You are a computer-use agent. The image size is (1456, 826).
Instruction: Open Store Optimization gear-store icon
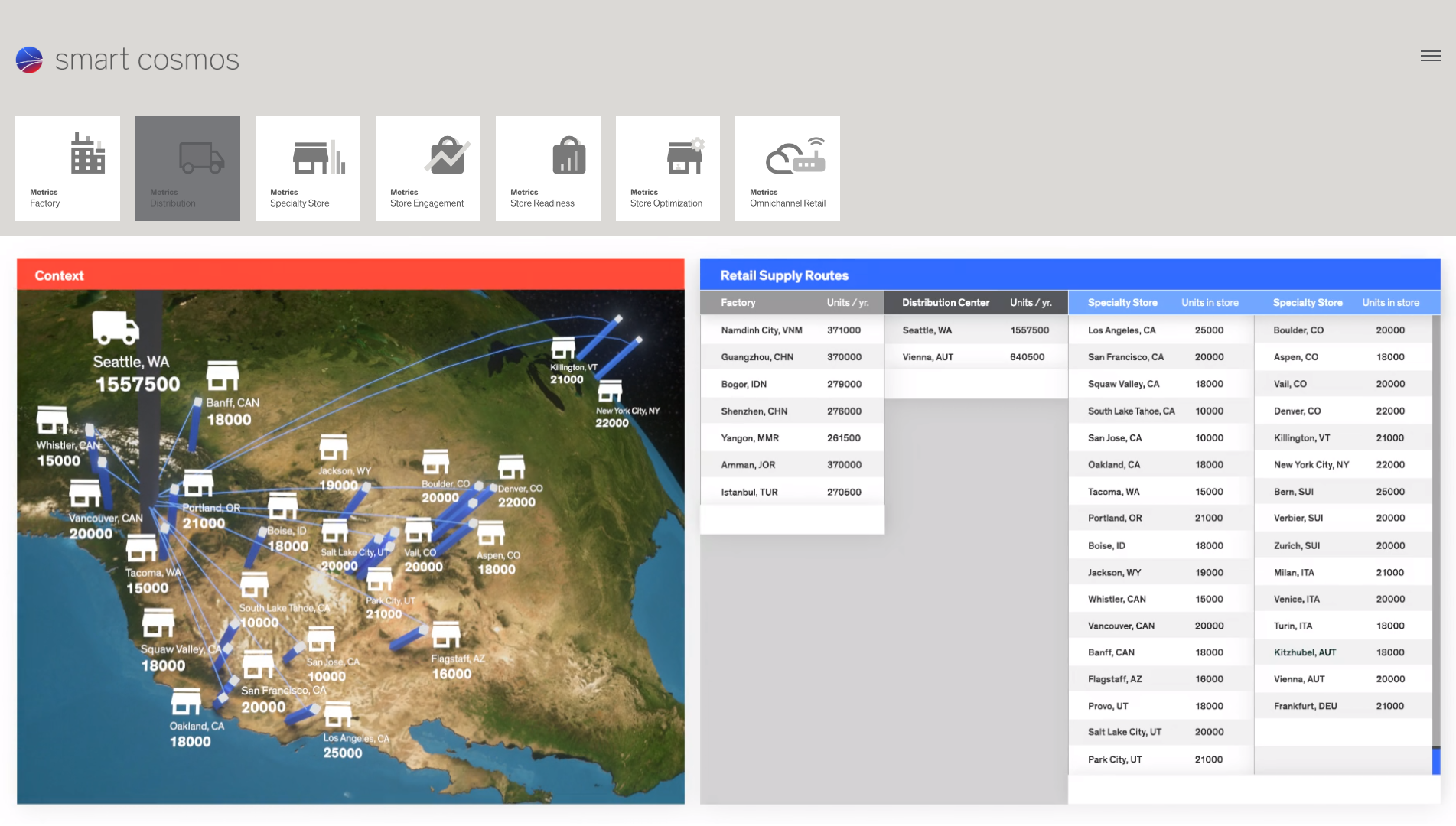tap(685, 157)
